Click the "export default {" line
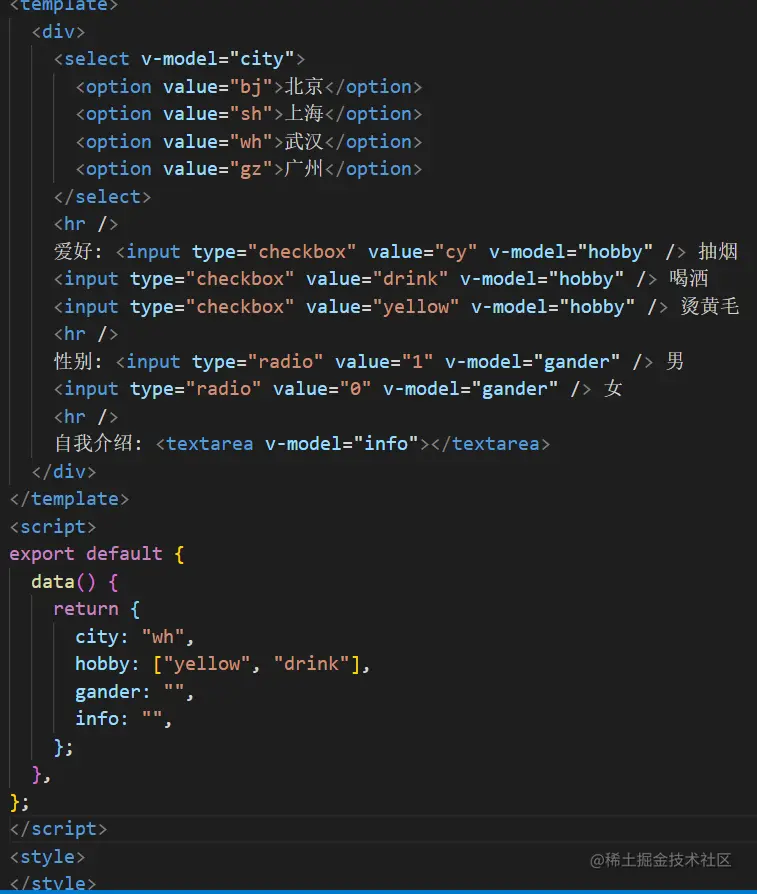This screenshot has height=894, width=757. [97, 554]
